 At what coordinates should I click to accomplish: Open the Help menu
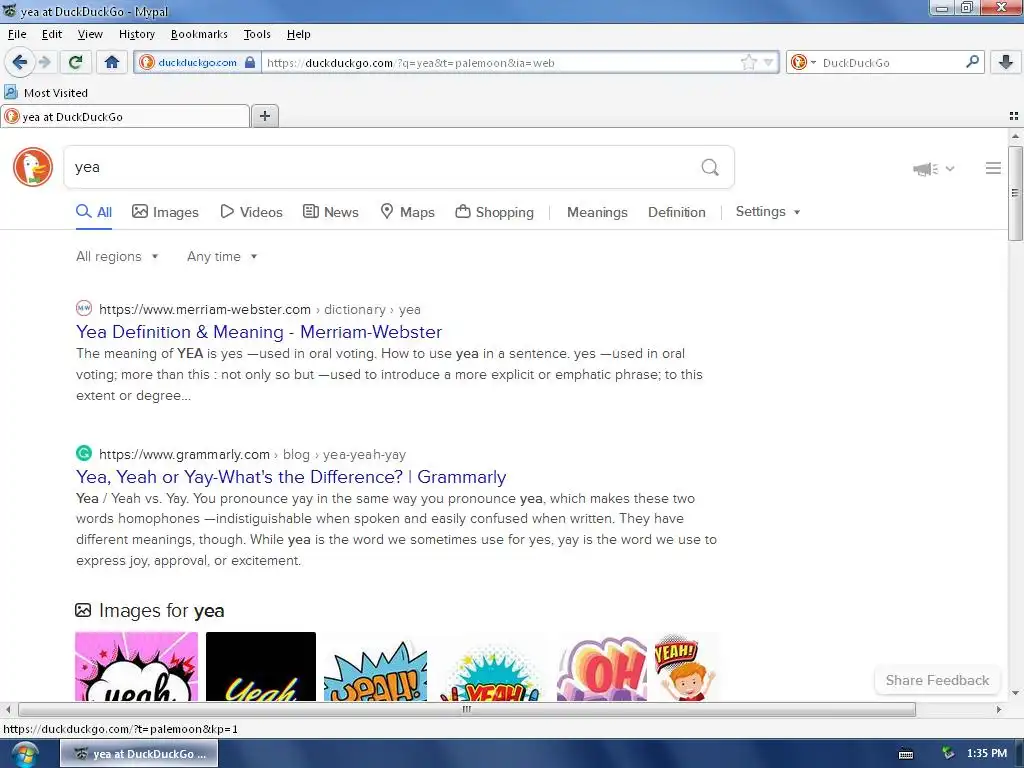(x=298, y=34)
